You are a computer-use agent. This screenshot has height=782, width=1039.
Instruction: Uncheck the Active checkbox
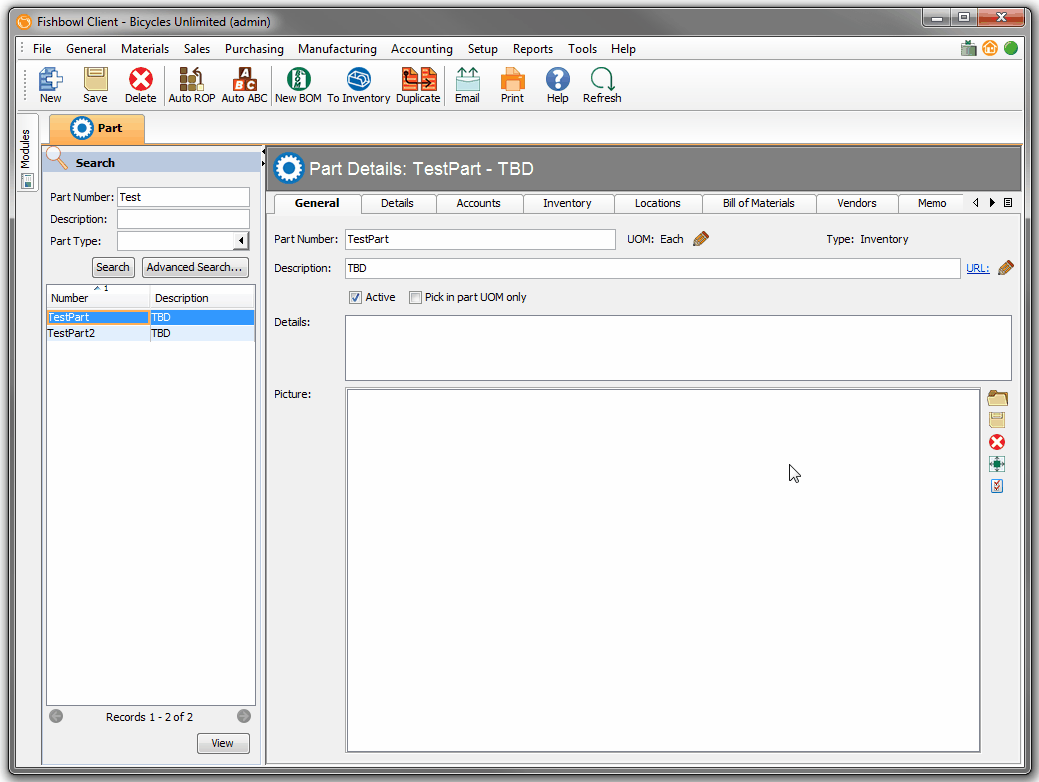356,298
